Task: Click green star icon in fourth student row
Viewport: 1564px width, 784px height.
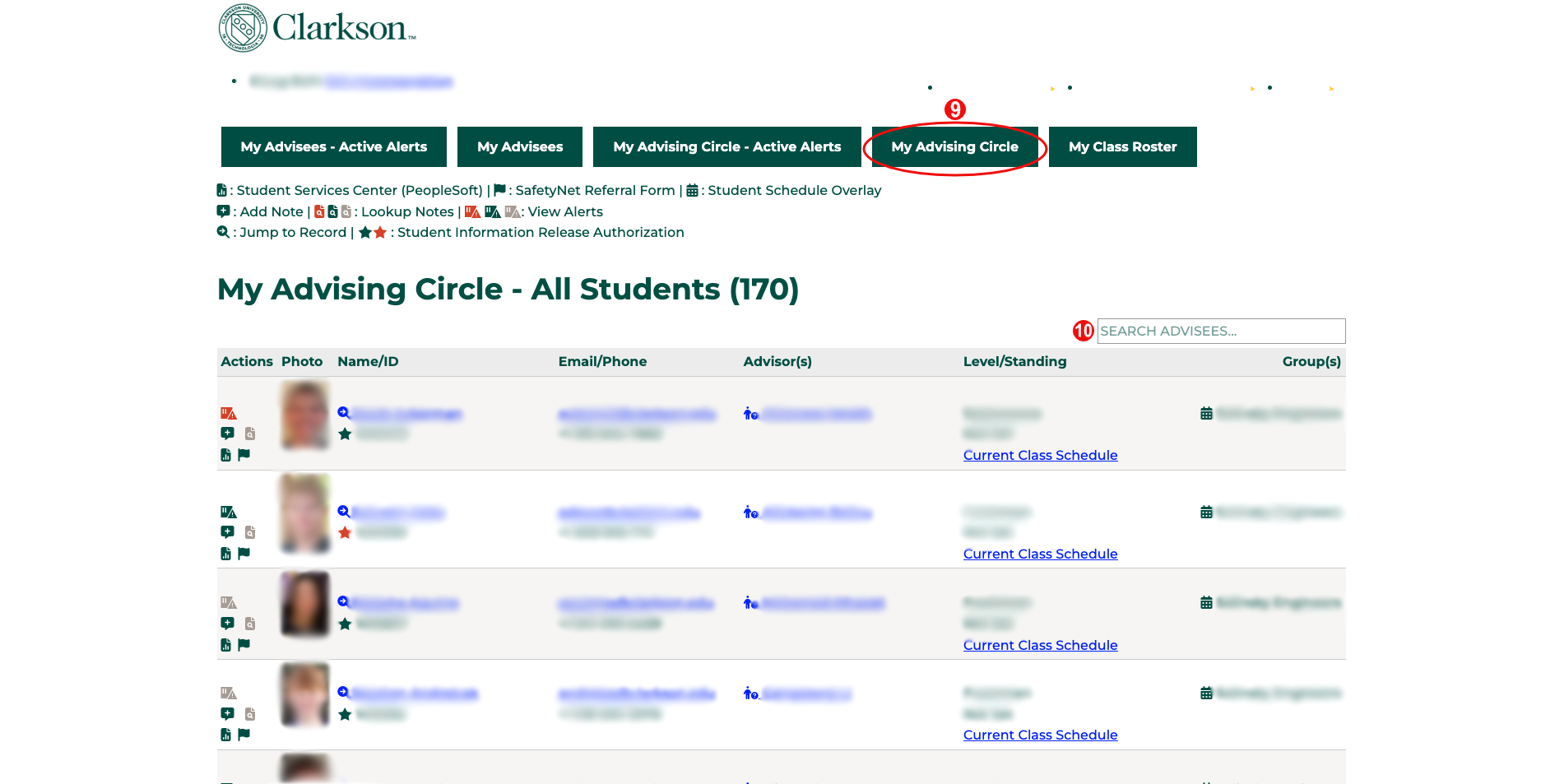Action: pyautogui.click(x=345, y=714)
